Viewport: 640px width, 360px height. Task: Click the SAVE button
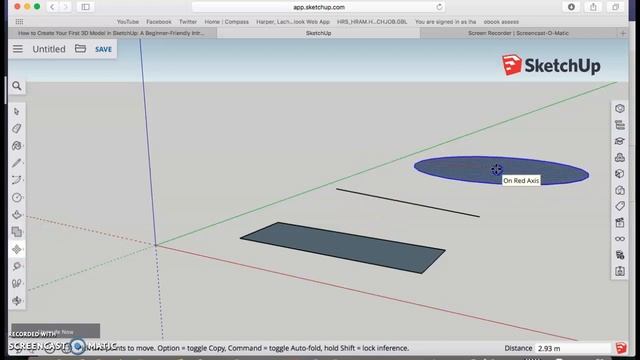pyautogui.click(x=103, y=49)
